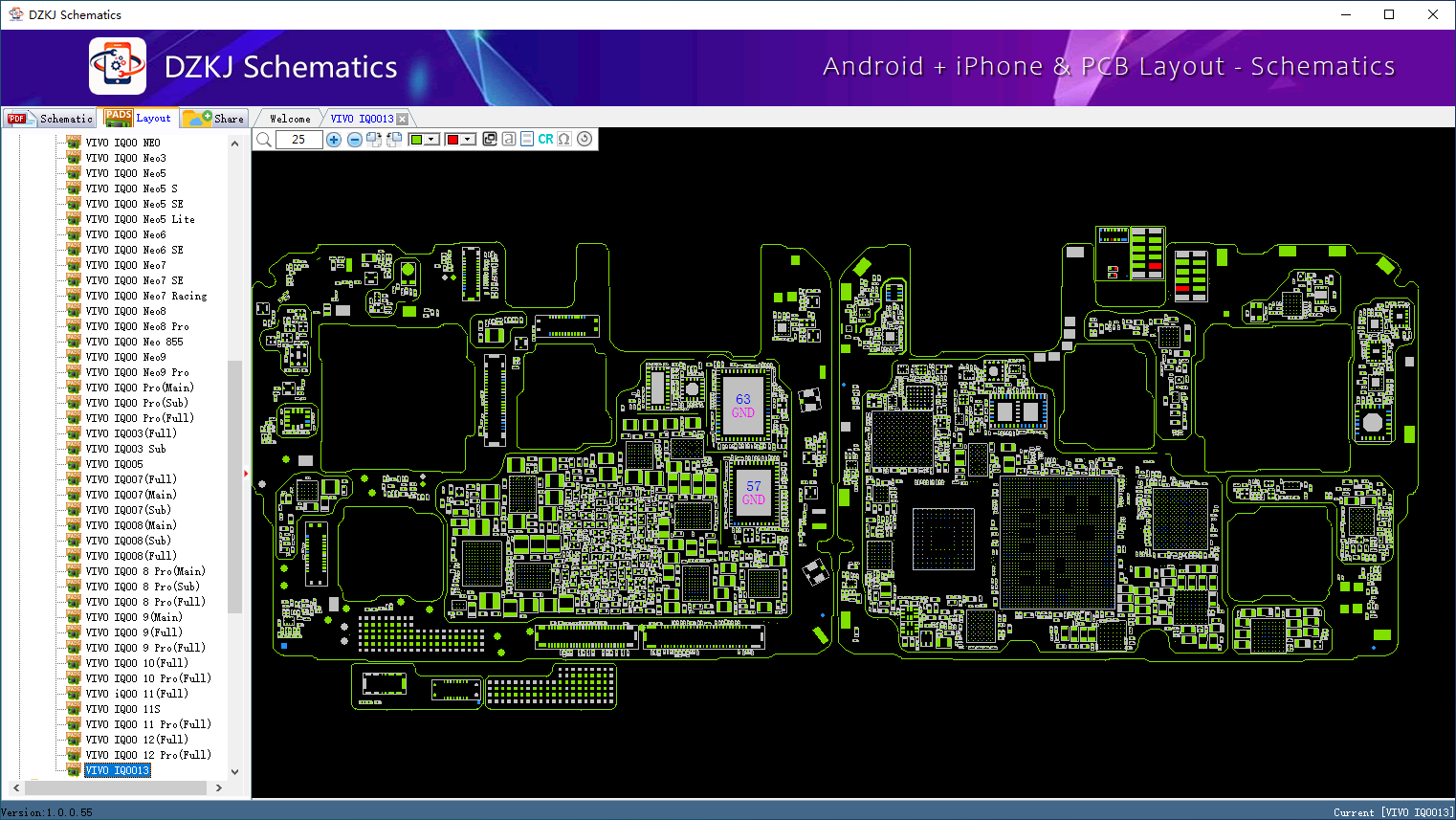Select the VIVO IQOO13 document tab
The height and width of the screenshot is (820, 1456).
363,119
